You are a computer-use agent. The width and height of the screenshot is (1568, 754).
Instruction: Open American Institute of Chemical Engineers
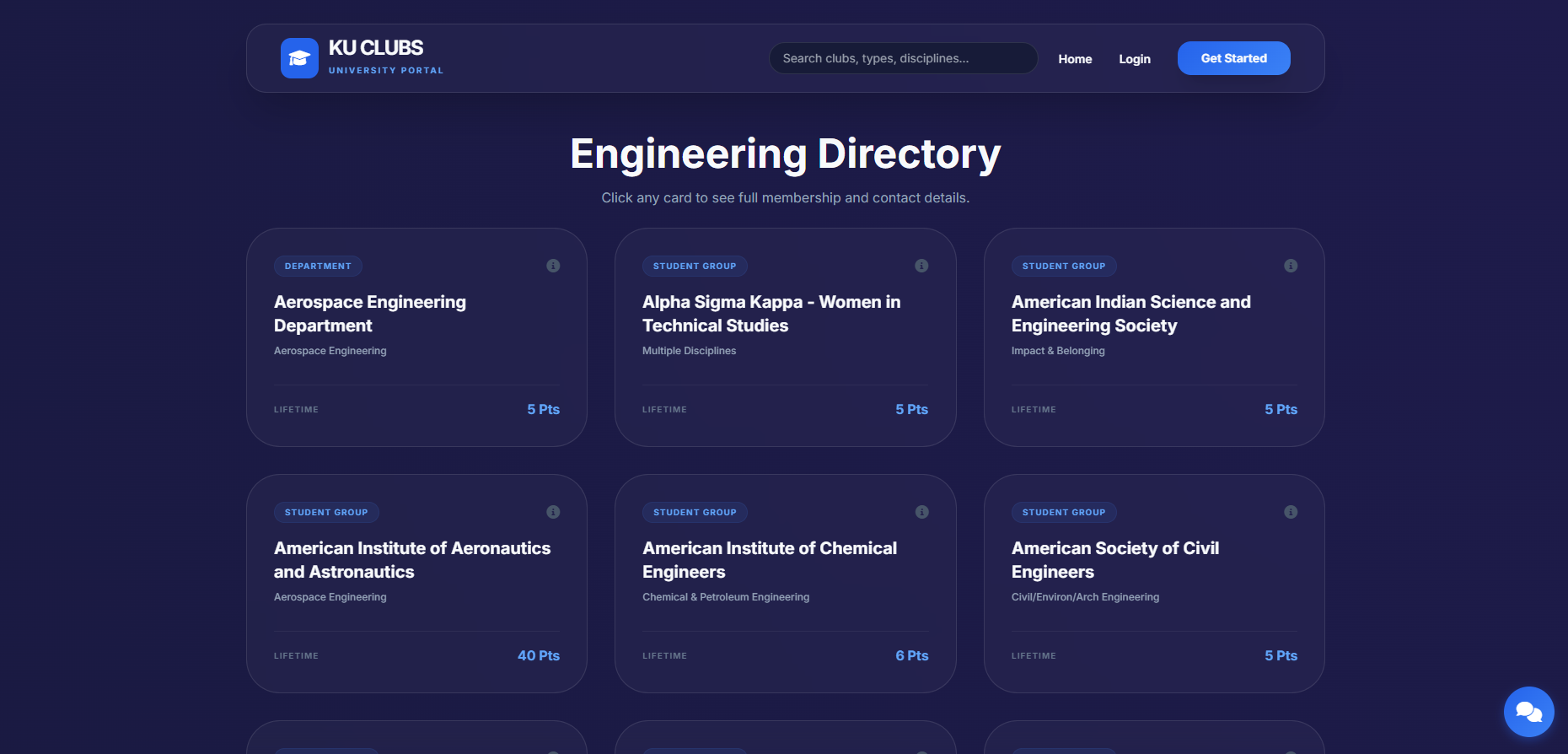pos(770,560)
